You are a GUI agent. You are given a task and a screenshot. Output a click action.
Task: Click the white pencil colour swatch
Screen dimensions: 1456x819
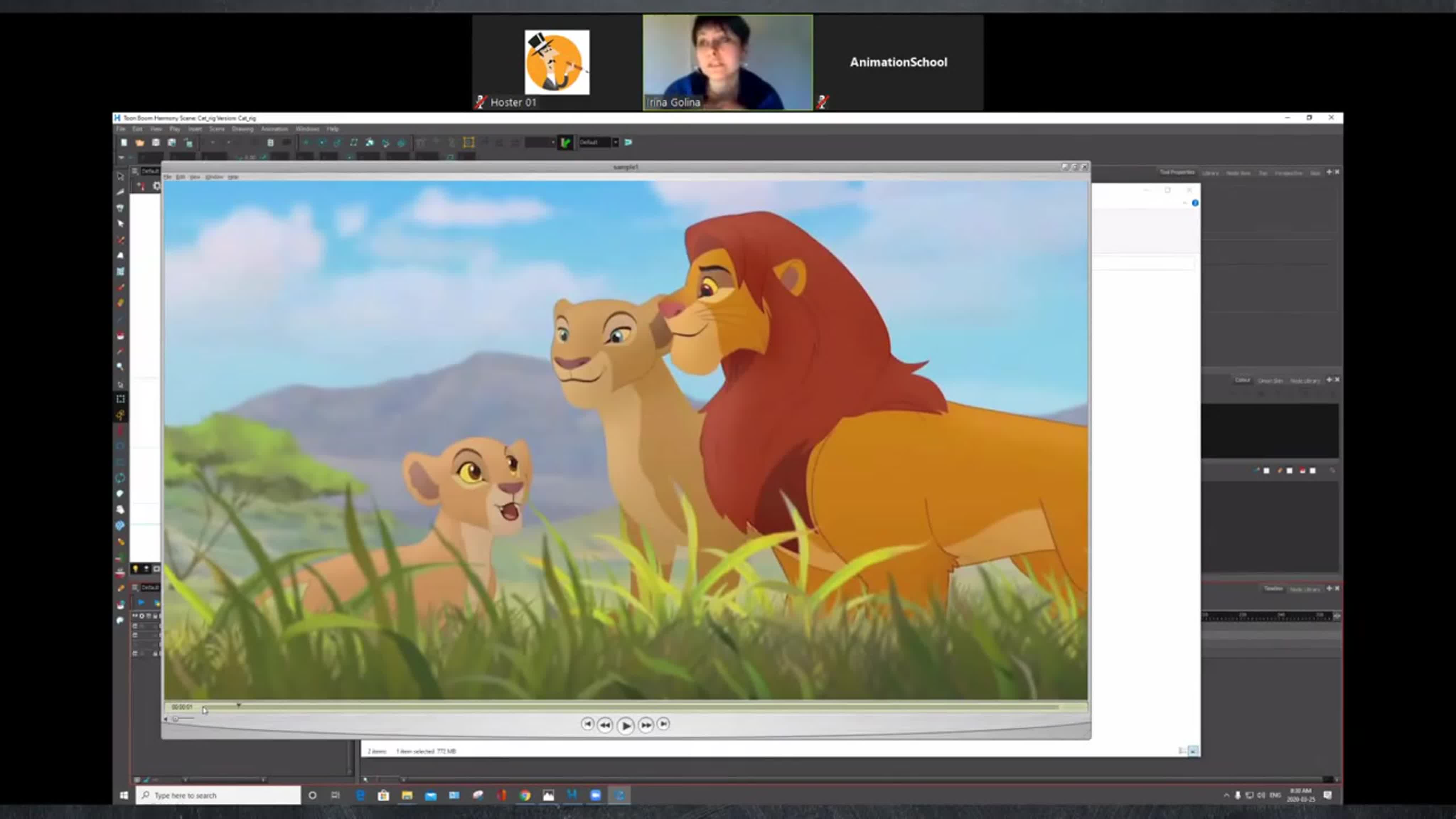[1289, 470]
